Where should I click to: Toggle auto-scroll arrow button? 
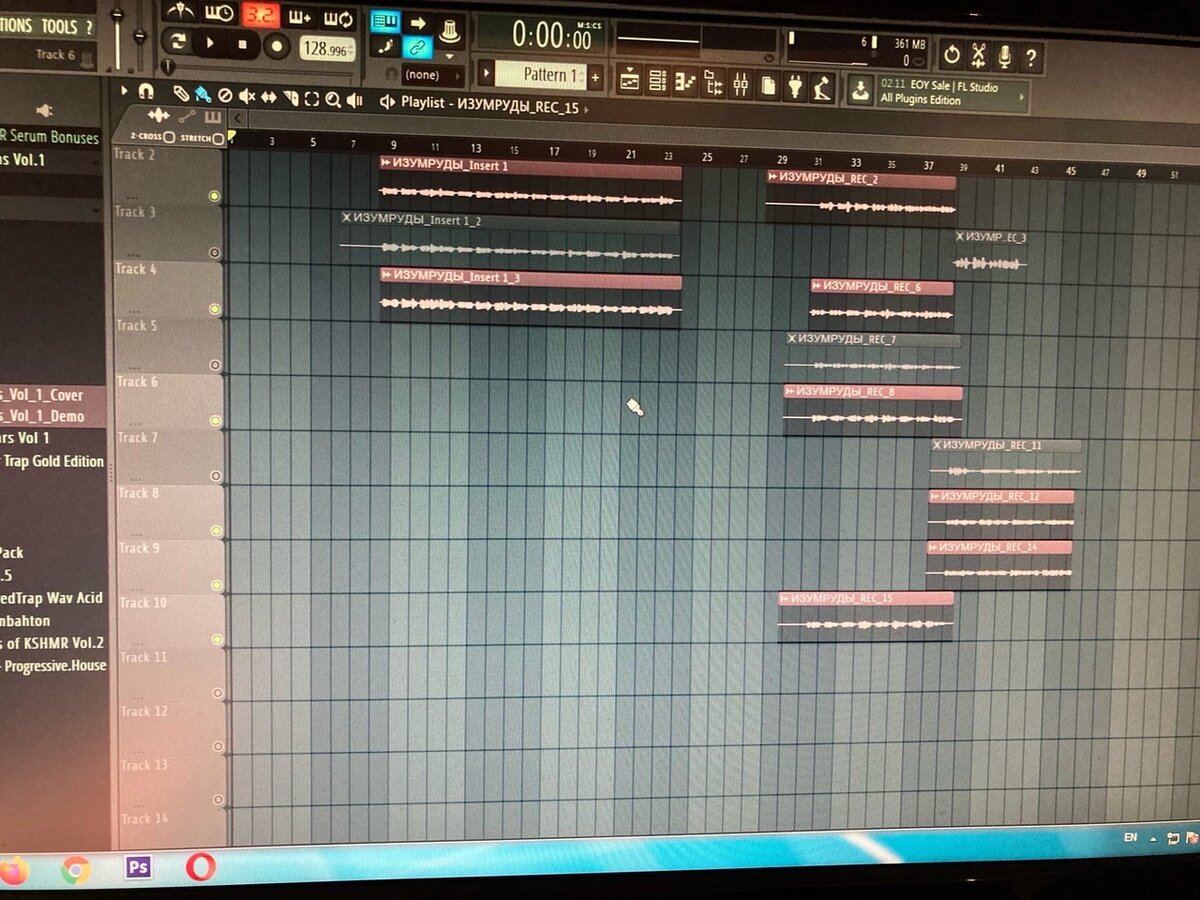418,22
